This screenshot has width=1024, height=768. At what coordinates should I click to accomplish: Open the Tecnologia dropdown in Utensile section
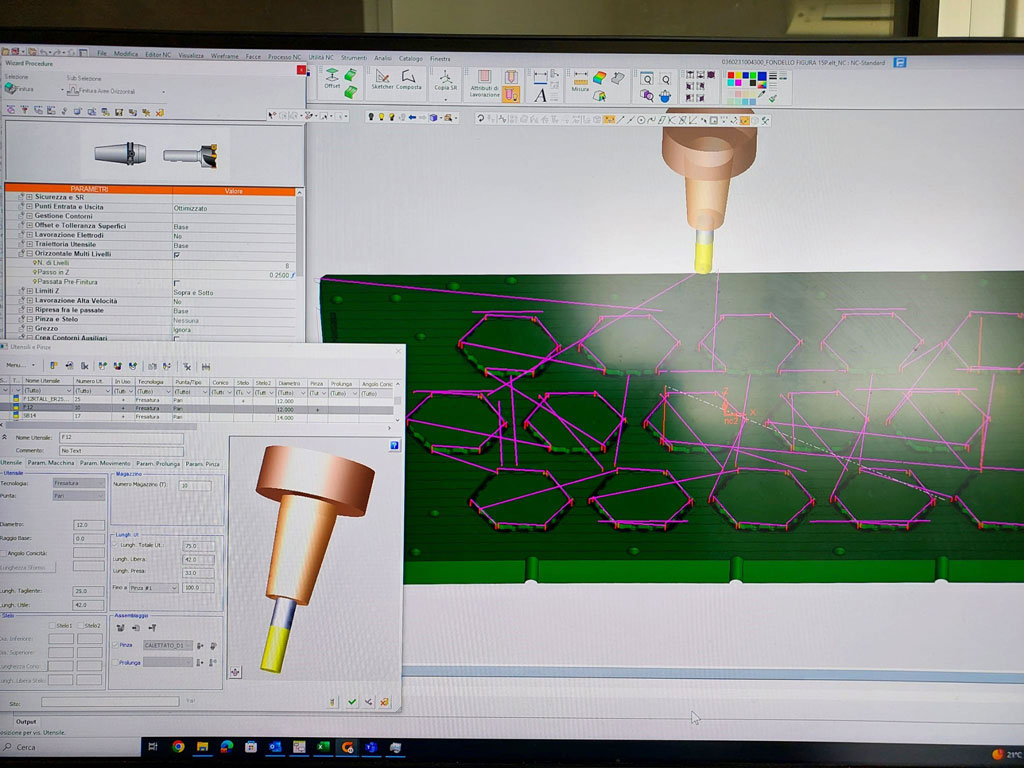(x=79, y=483)
